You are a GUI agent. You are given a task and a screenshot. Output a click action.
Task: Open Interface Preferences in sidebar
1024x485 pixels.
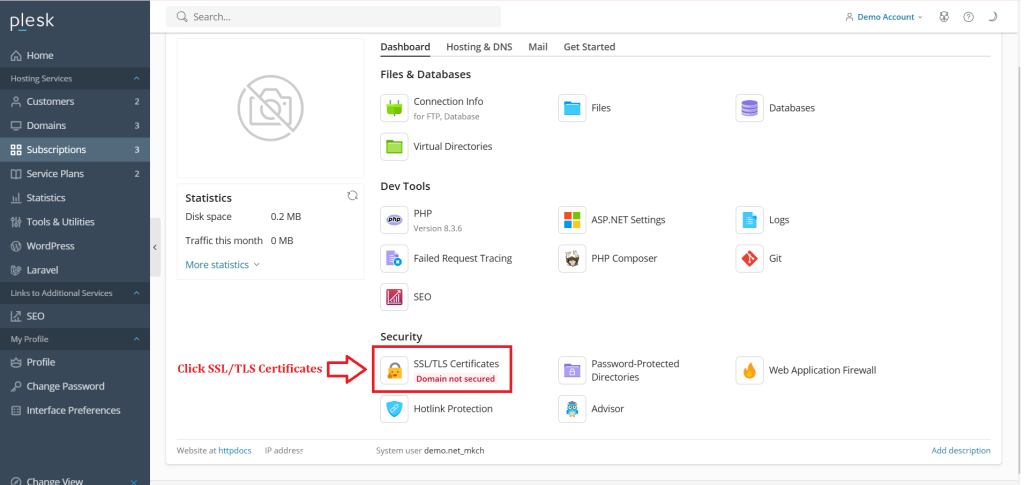point(75,411)
